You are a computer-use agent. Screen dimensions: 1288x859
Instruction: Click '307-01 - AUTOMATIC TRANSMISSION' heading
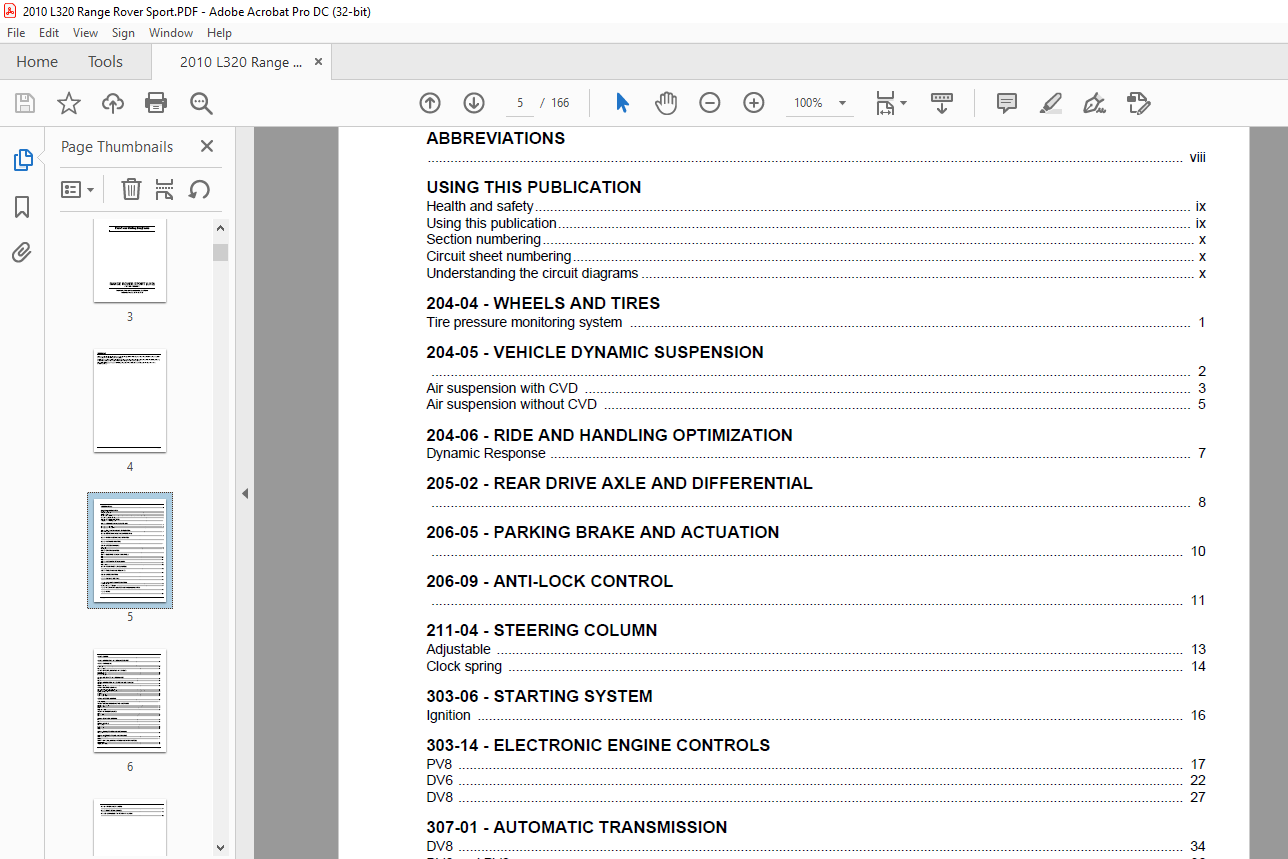576,827
